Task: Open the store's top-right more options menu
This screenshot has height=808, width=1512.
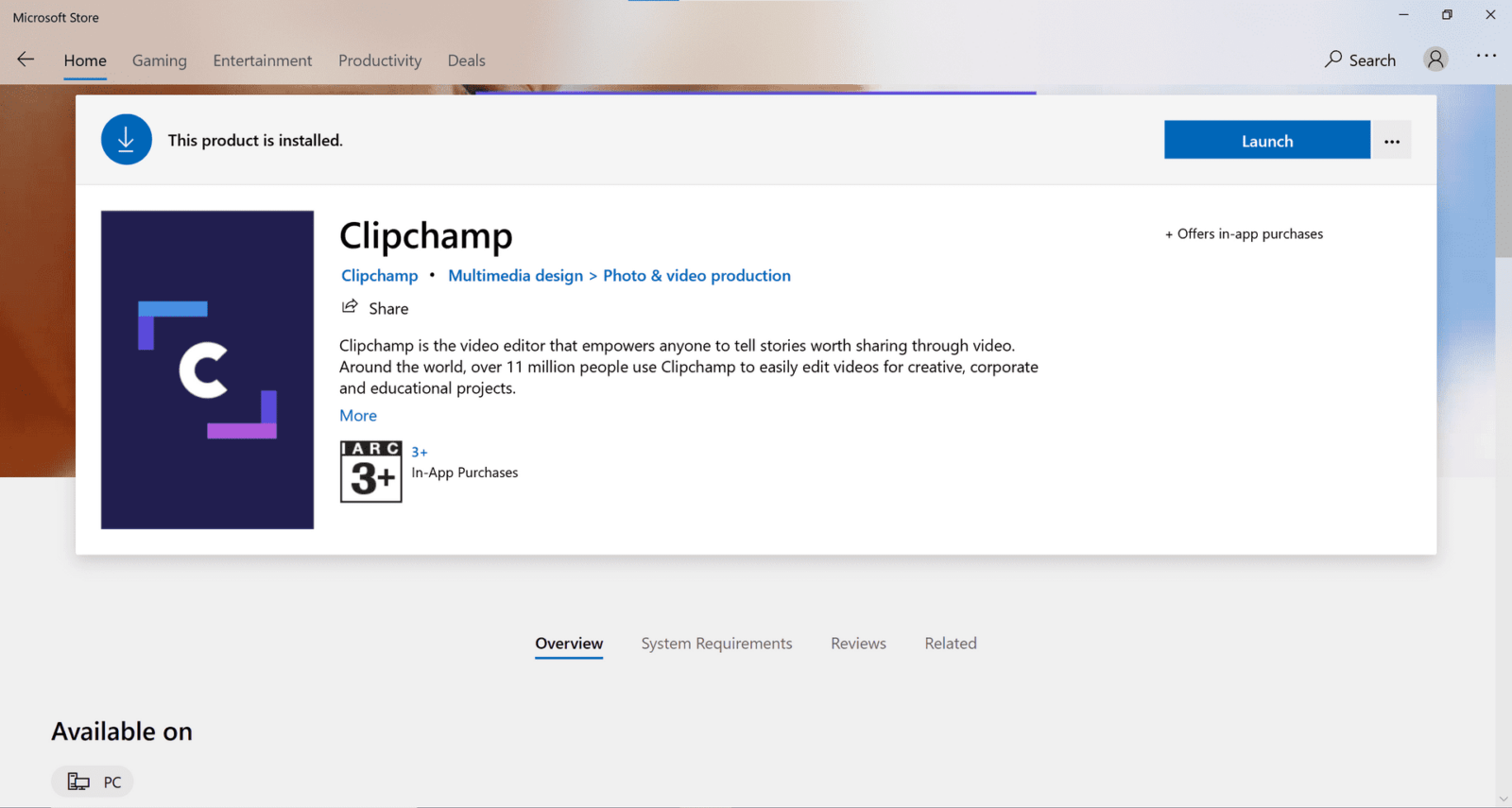Action: (x=1486, y=56)
